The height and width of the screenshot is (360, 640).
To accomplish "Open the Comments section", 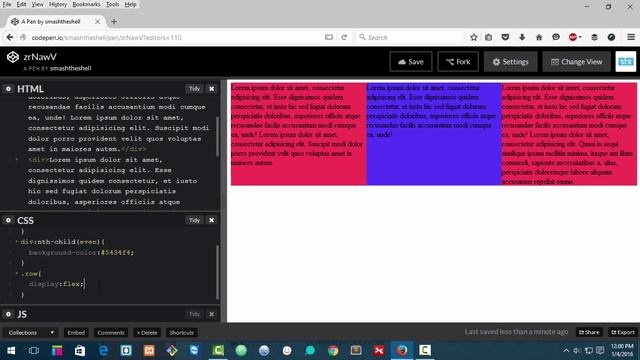I will coord(111,333).
